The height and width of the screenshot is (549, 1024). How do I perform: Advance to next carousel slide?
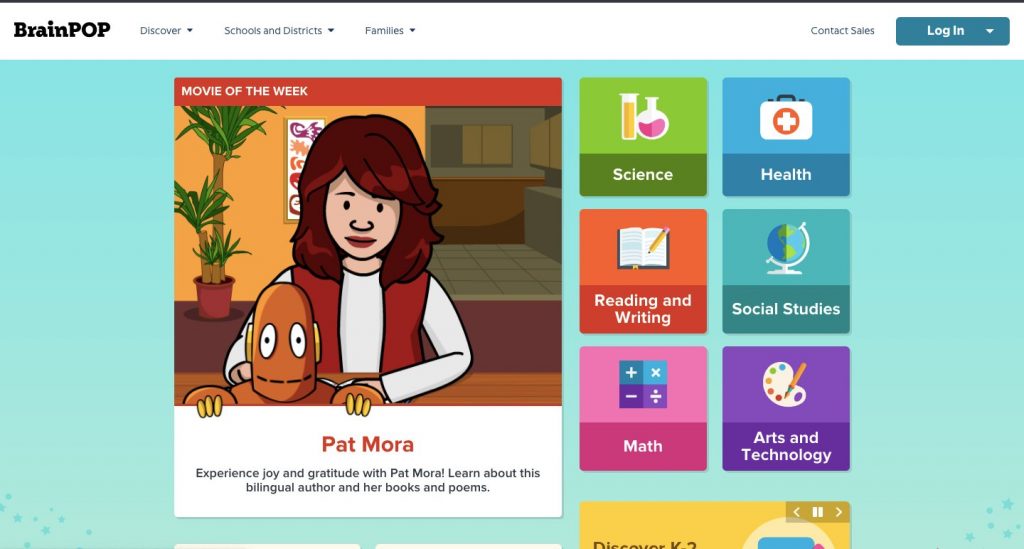point(839,512)
